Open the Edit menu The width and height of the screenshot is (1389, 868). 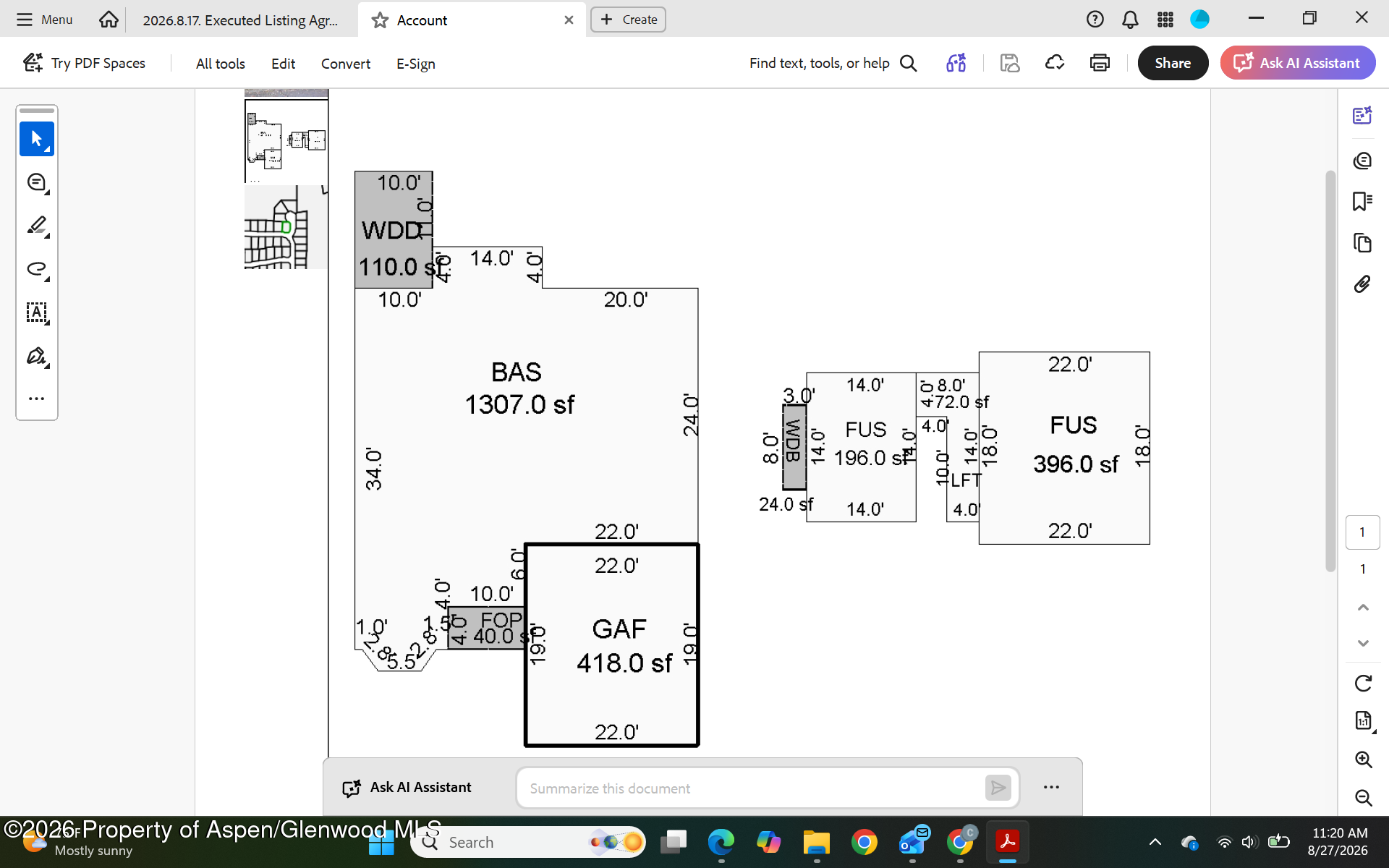pos(283,64)
